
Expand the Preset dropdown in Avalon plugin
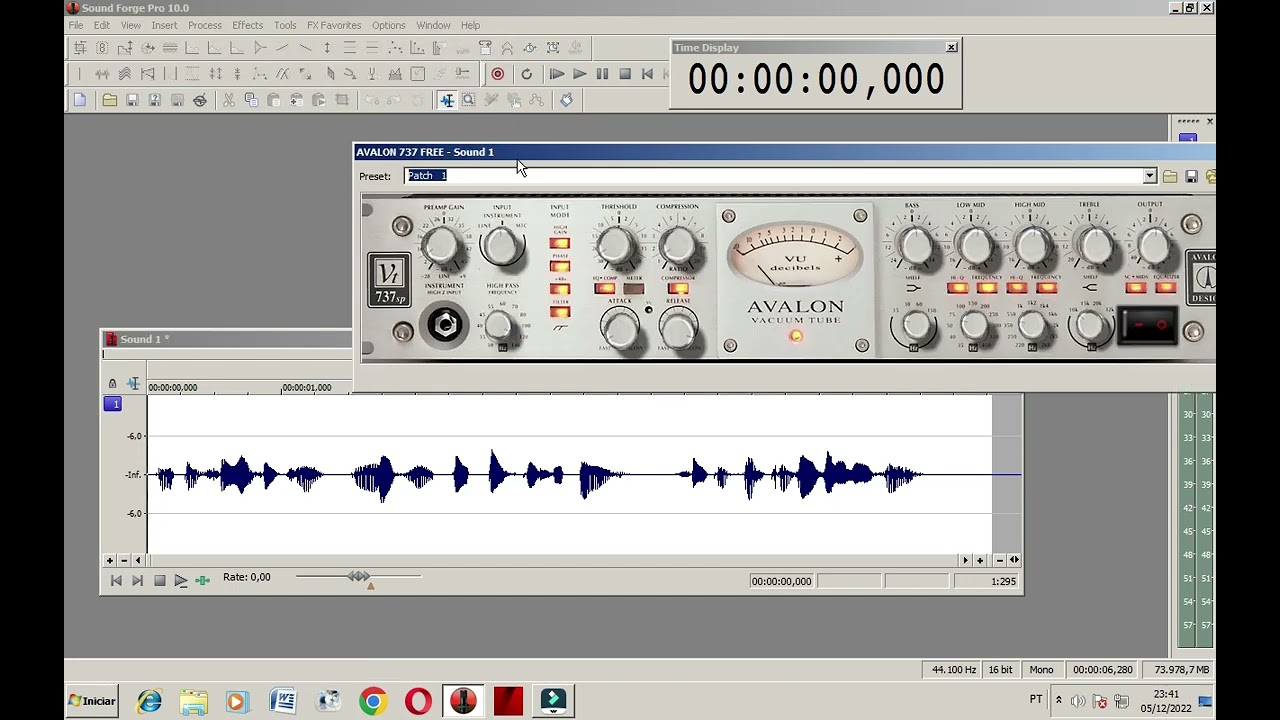(1150, 176)
